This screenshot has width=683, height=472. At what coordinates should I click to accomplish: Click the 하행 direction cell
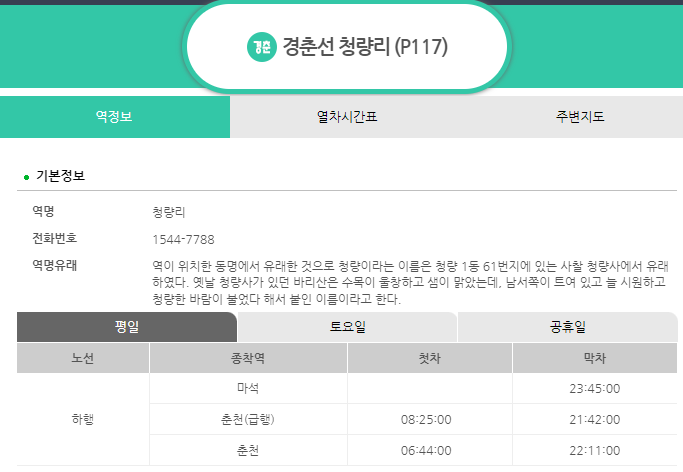point(83,419)
